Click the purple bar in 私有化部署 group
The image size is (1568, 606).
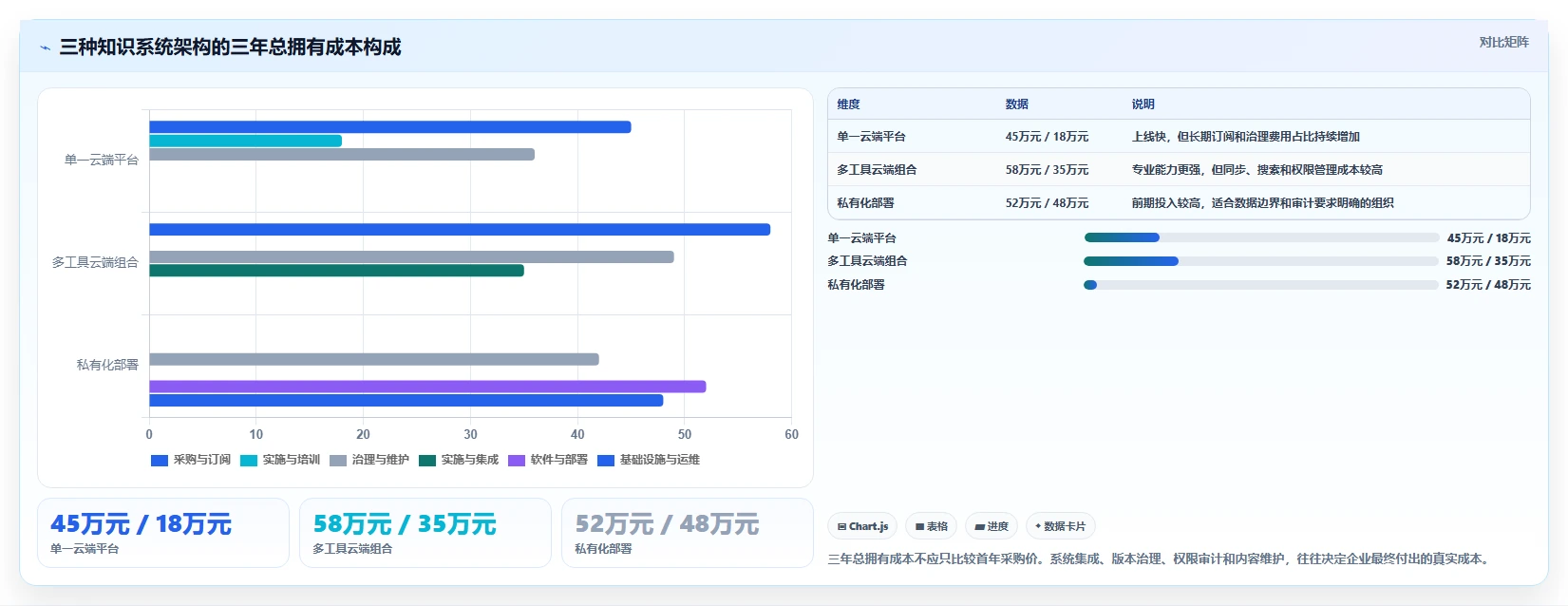pos(427,387)
